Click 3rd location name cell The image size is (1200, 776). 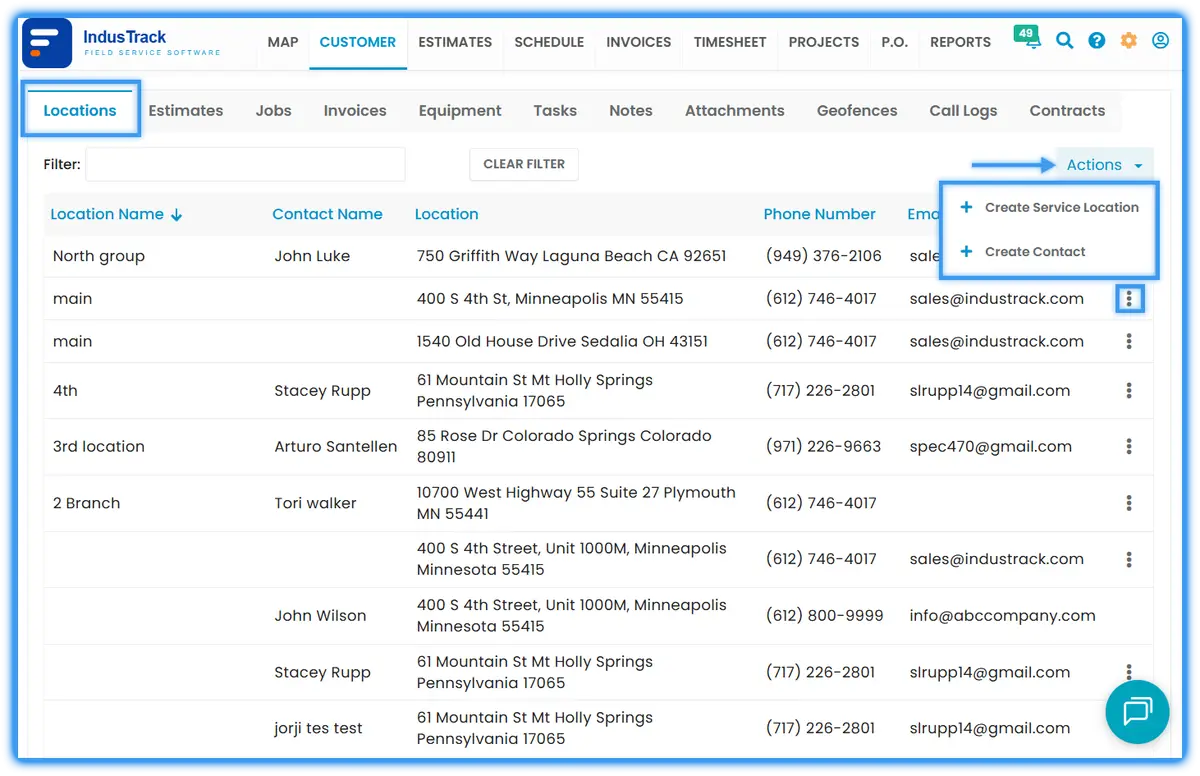coord(99,446)
